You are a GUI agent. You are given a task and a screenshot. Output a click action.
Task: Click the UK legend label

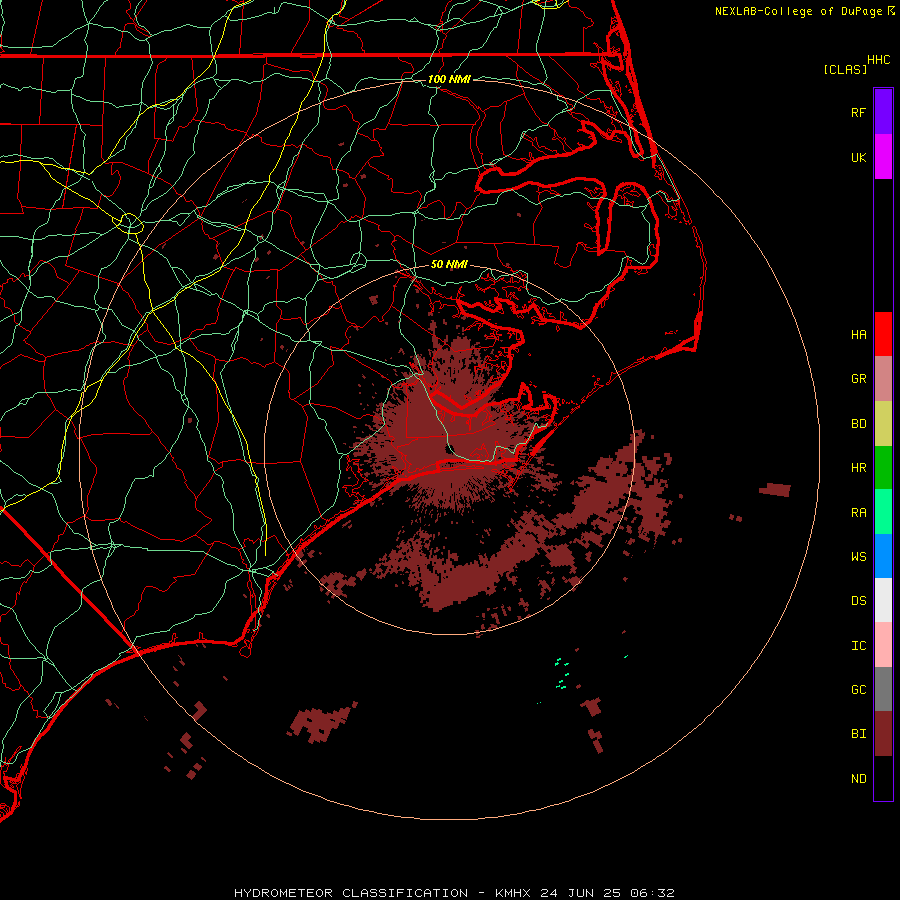[858, 157]
